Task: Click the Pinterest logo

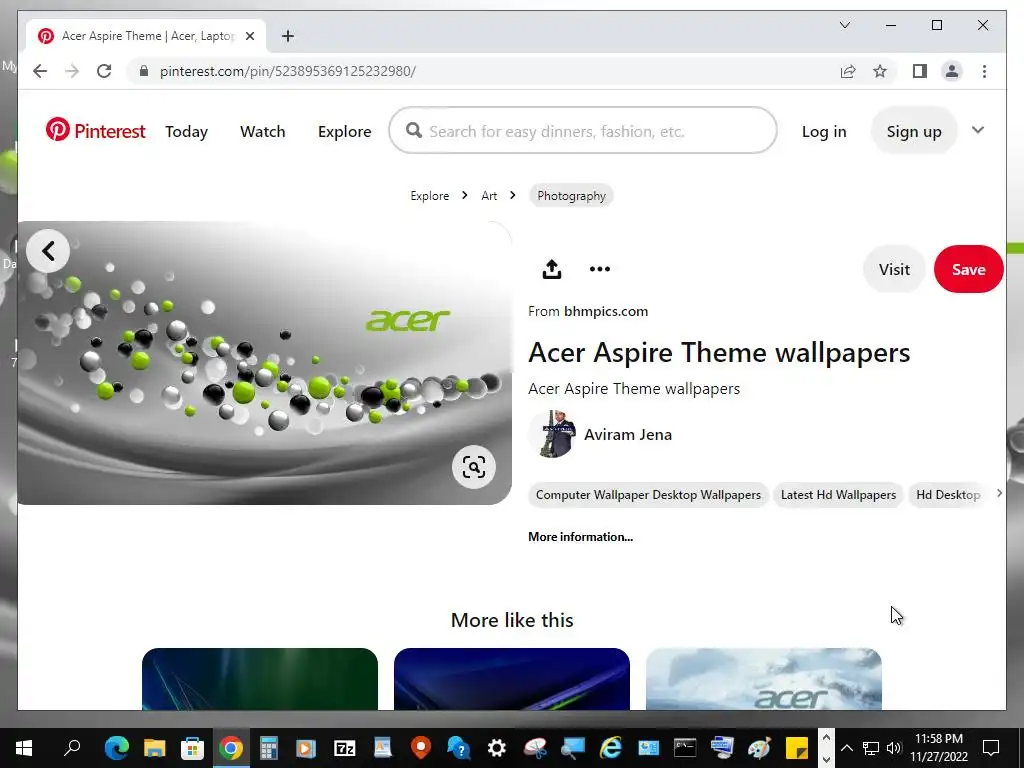Action: (95, 131)
